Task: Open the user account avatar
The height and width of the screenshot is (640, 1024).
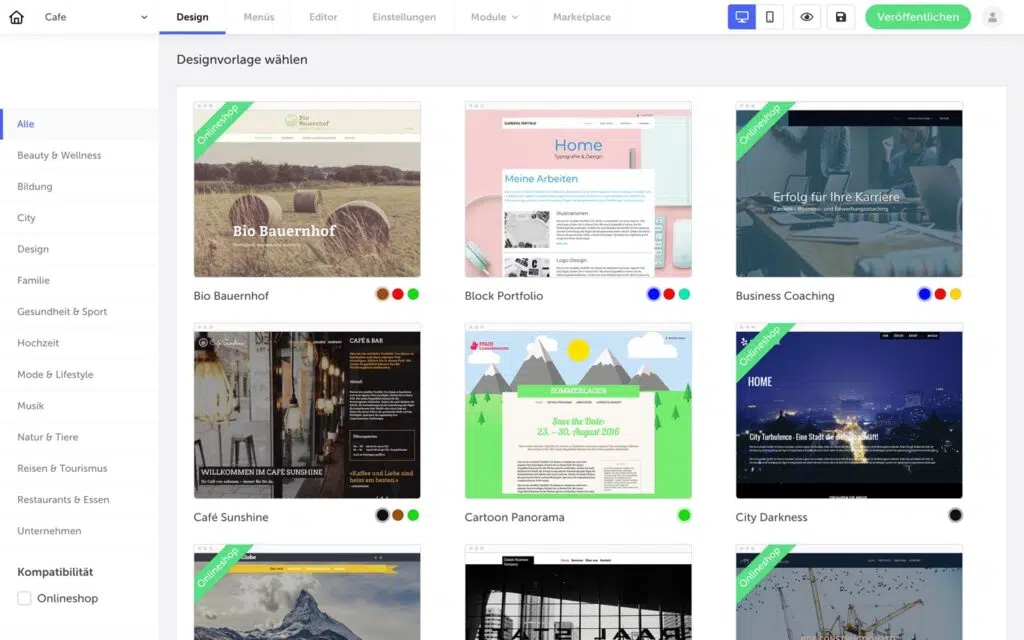Action: [x=992, y=17]
